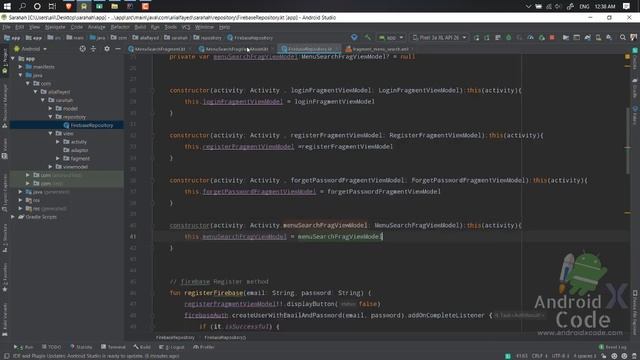Screen dimensions: 640x360
Task: Open the Event Log button
Action: coord(613,347)
